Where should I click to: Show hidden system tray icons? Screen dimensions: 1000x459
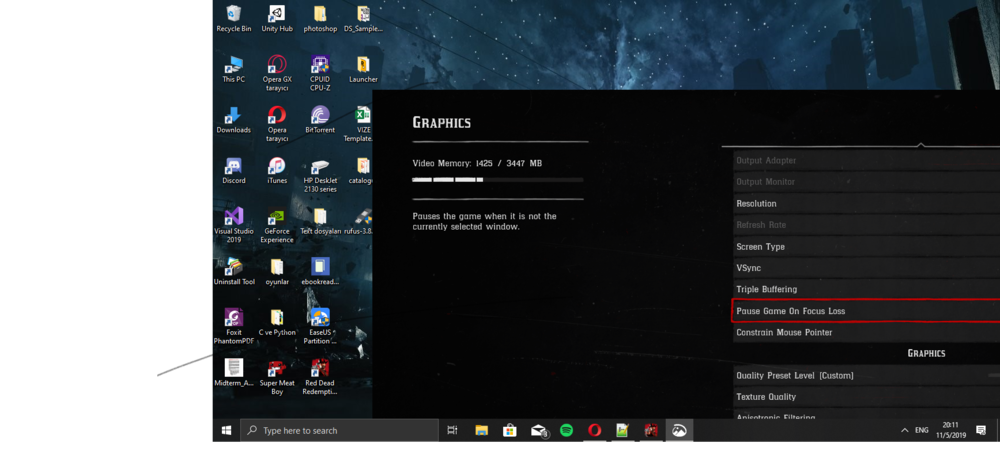point(904,430)
